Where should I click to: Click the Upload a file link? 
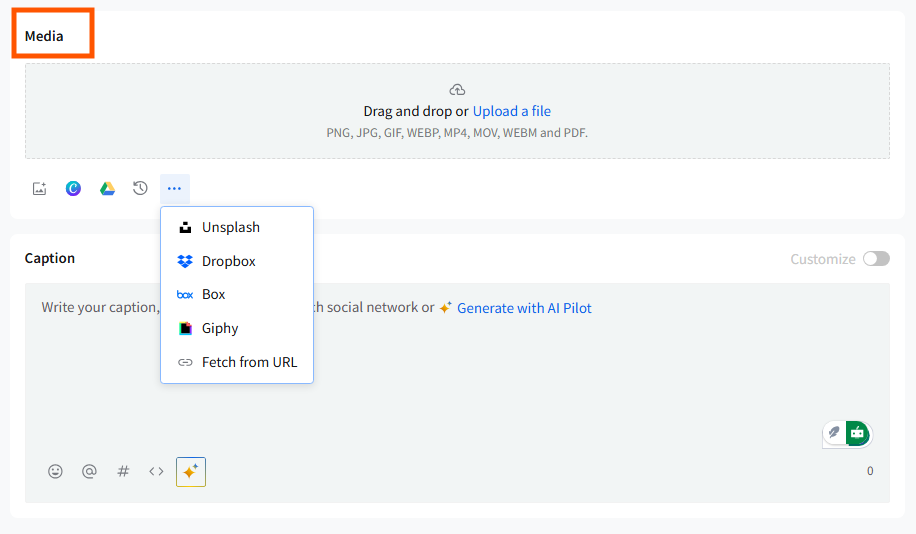(511, 111)
